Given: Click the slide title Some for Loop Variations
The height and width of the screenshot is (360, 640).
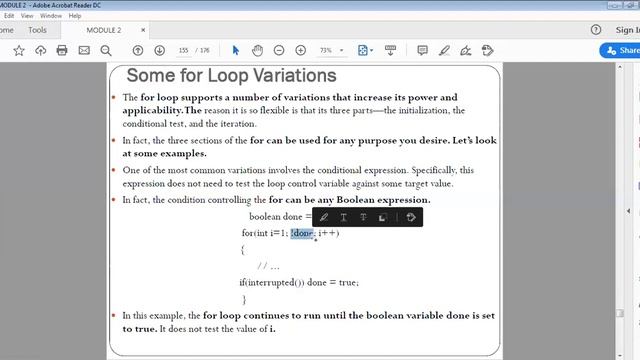Looking at the screenshot, I should (231, 76).
